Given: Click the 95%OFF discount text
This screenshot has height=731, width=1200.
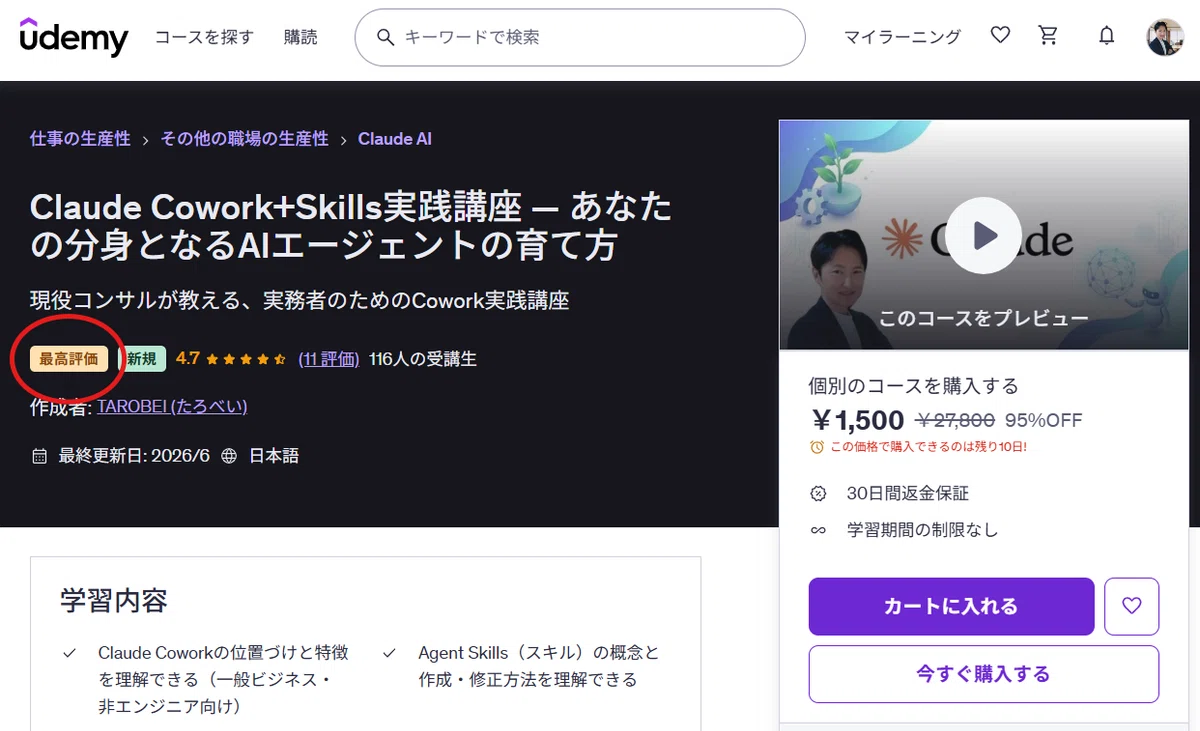Looking at the screenshot, I should pos(1043,420).
